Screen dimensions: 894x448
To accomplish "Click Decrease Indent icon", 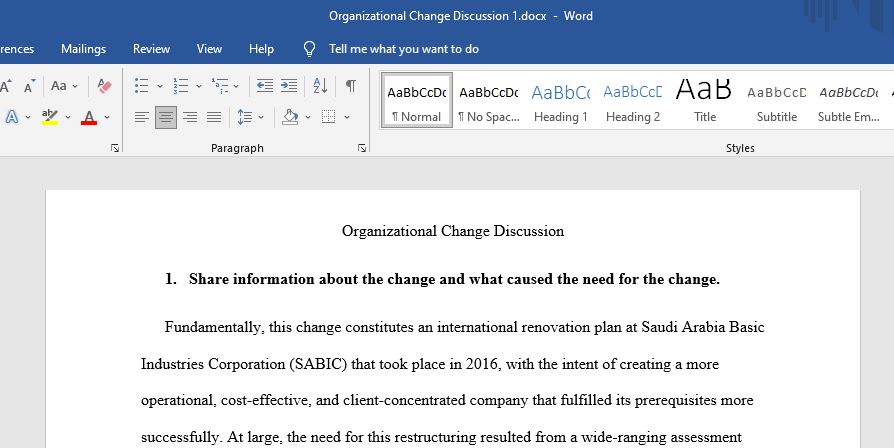I will pyautogui.click(x=265, y=86).
